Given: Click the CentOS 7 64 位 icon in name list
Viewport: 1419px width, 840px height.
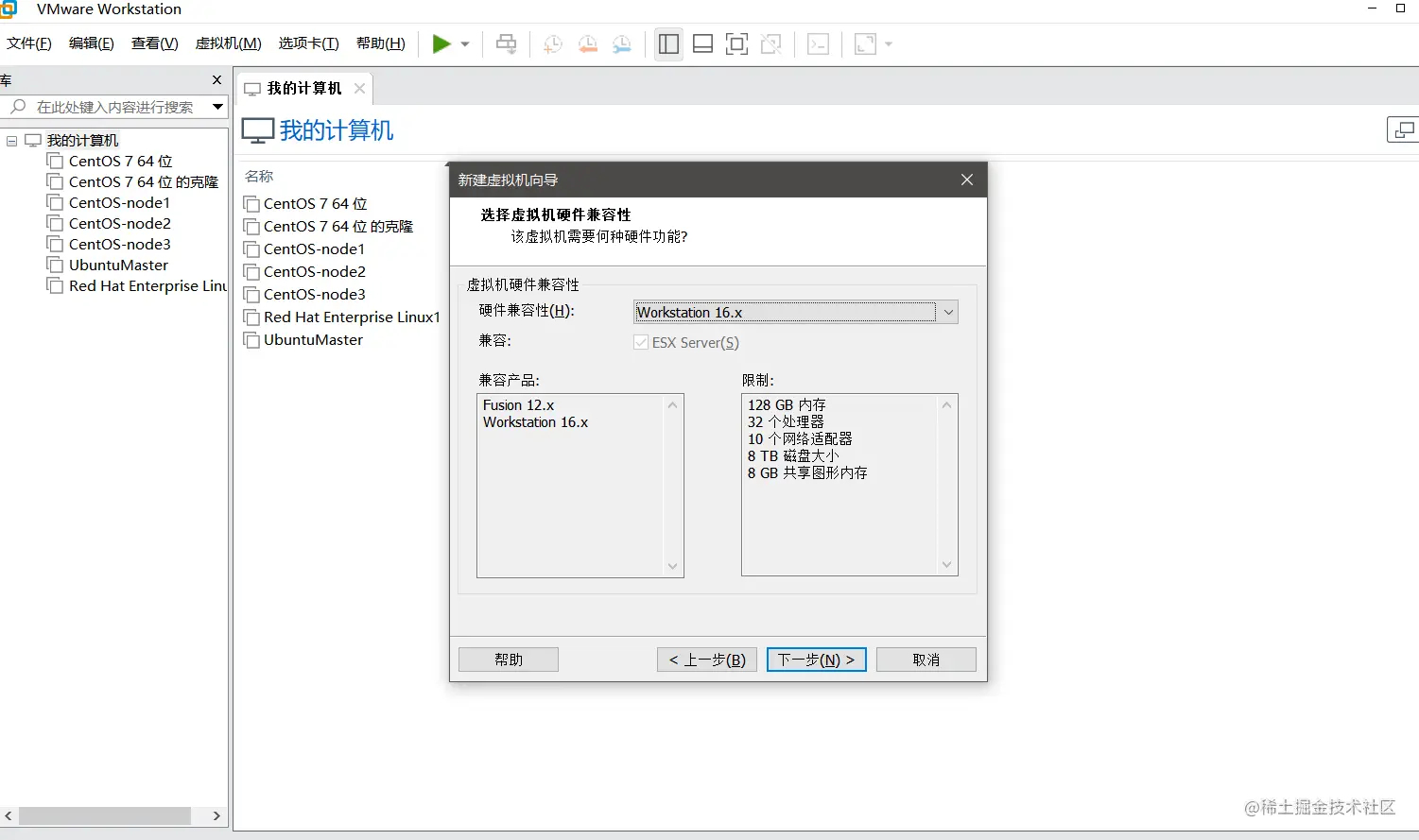Looking at the screenshot, I should point(251,204).
